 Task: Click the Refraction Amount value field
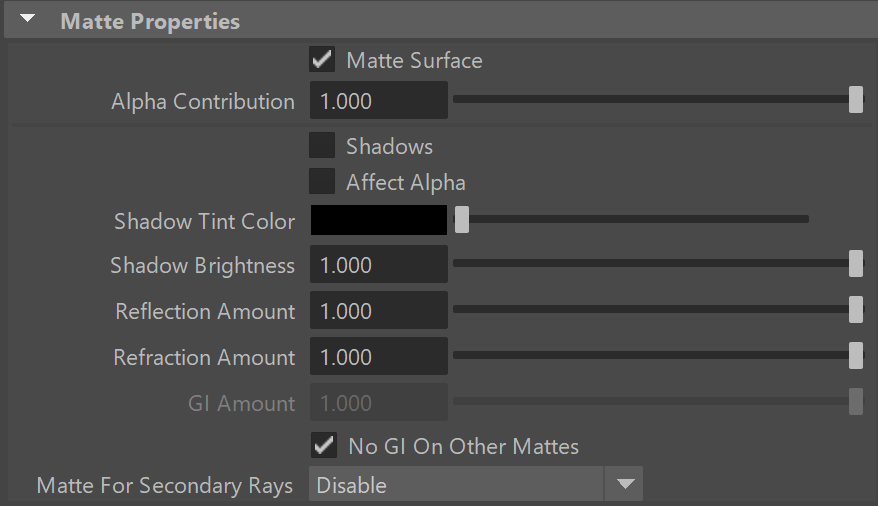click(379, 356)
